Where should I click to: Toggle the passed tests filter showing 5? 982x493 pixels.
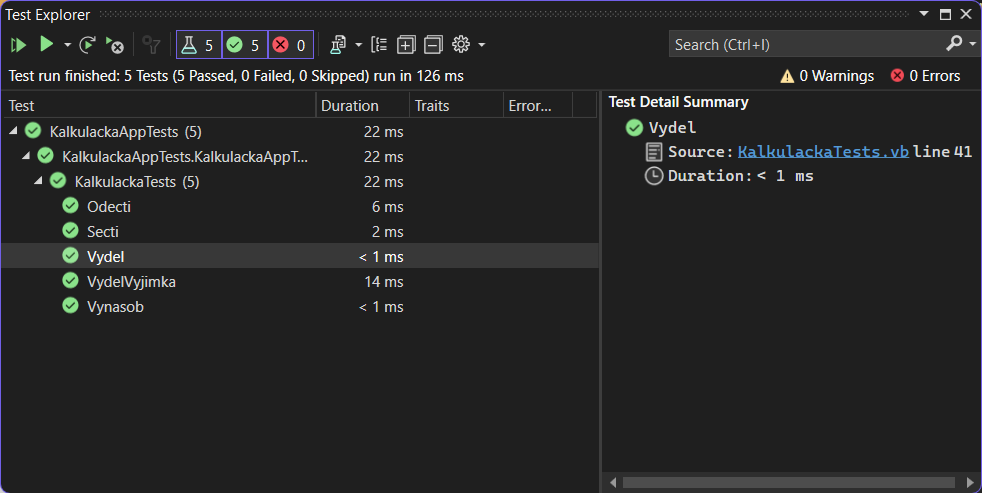tap(245, 45)
